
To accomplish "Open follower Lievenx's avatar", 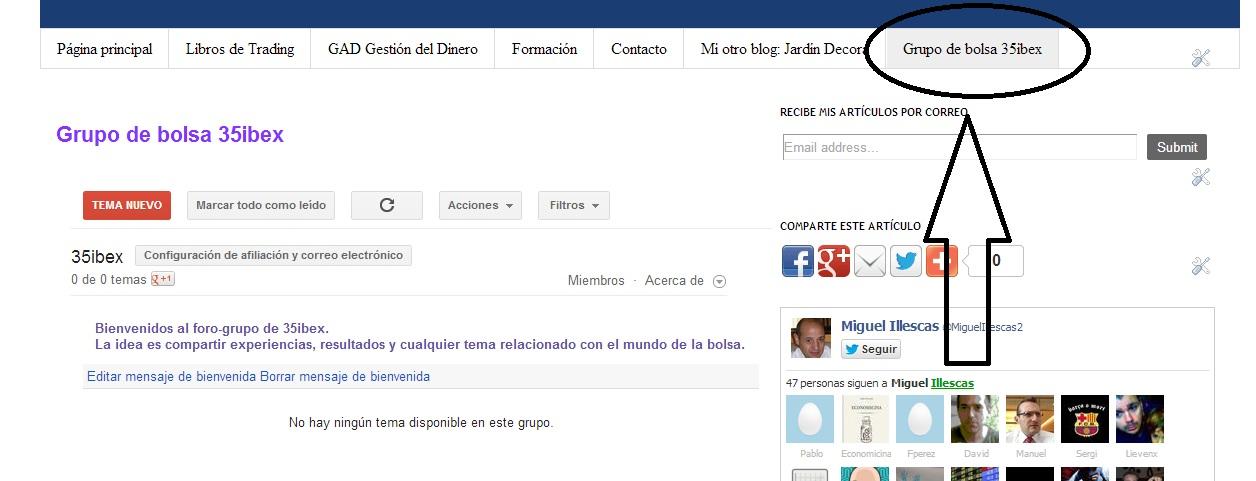I will (x=1140, y=419).
